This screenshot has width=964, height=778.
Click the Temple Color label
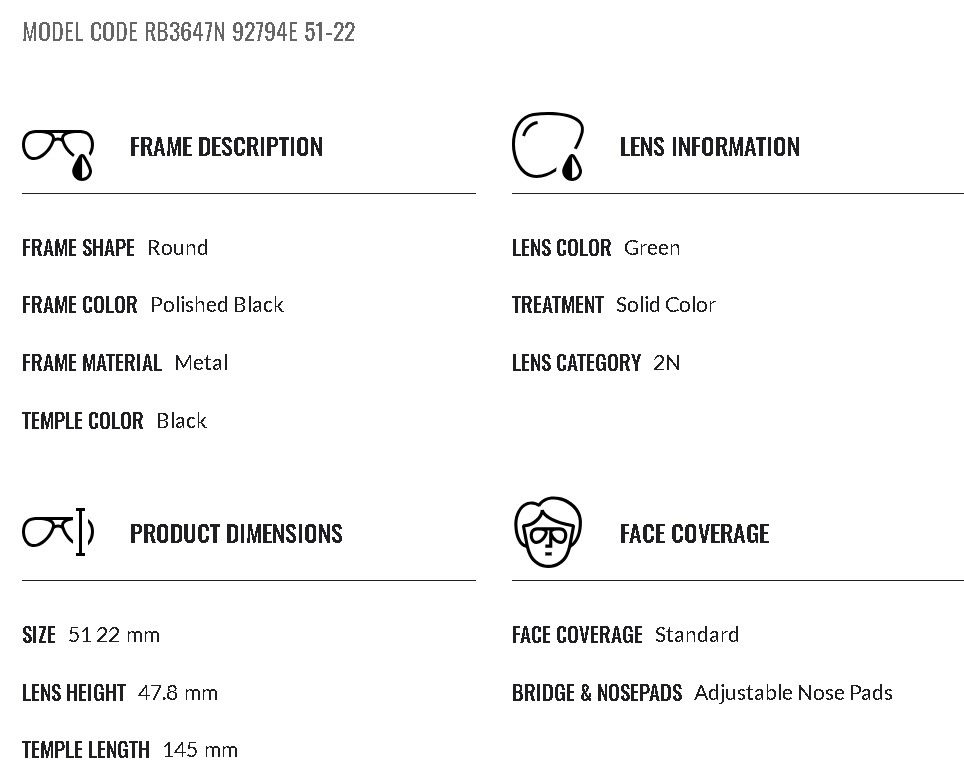click(83, 421)
